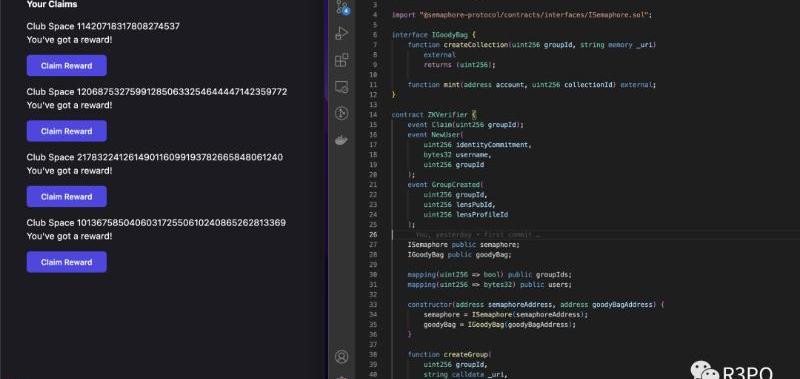Open the Docker whale view

click(341, 140)
